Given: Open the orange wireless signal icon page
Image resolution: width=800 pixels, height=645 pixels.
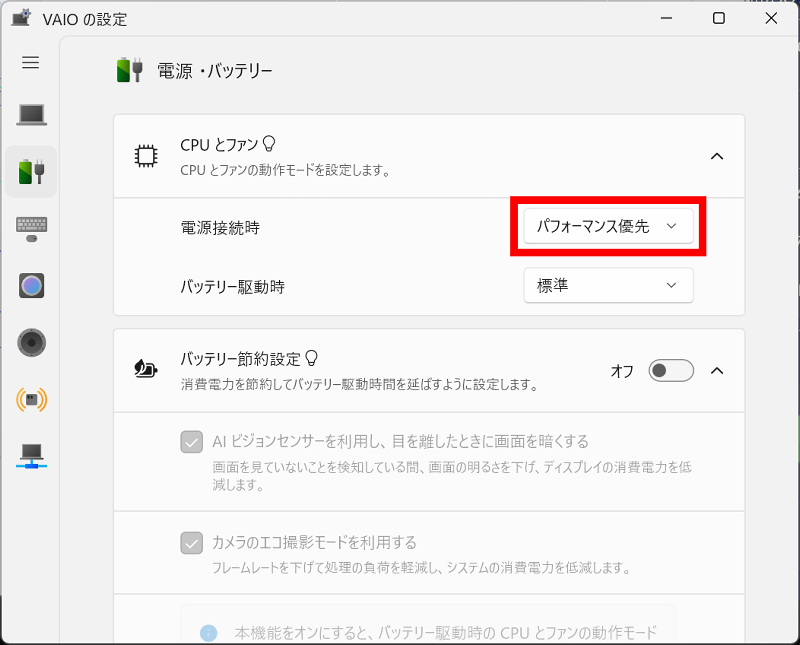Looking at the screenshot, I should click(31, 400).
